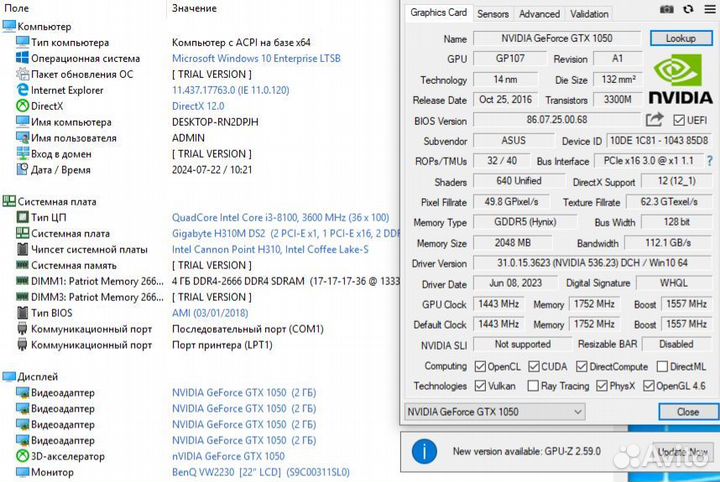
Task: Click the GPU-Z refresh icon
Action: click(688, 9)
